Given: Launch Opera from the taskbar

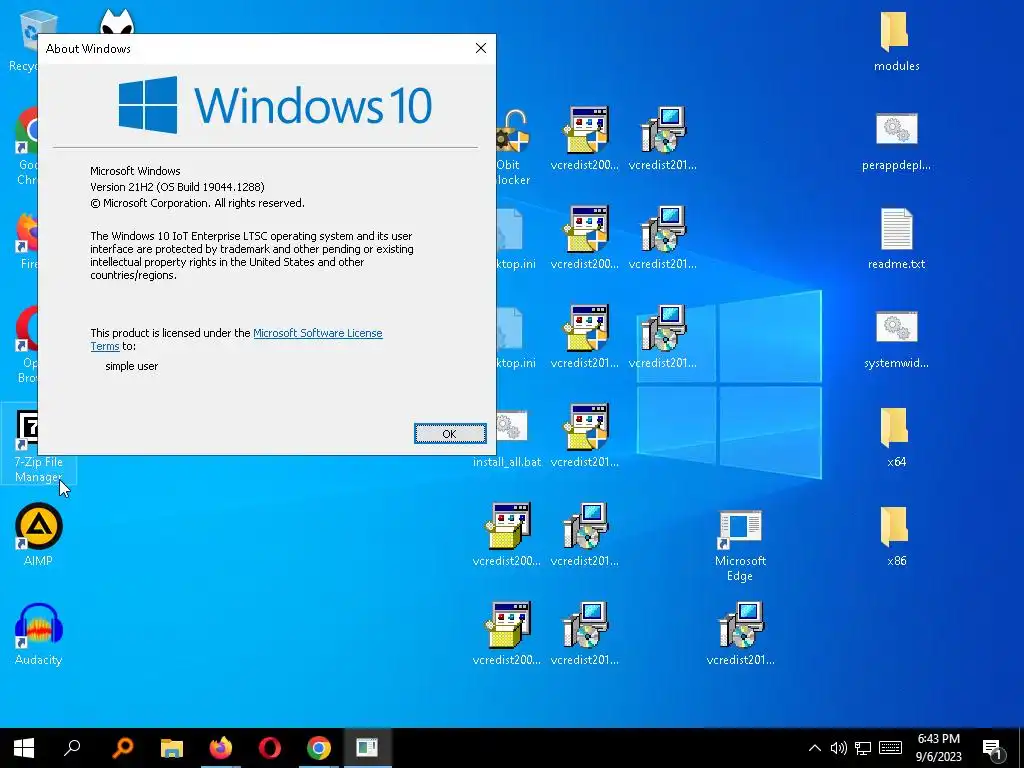Looking at the screenshot, I should (x=270, y=748).
